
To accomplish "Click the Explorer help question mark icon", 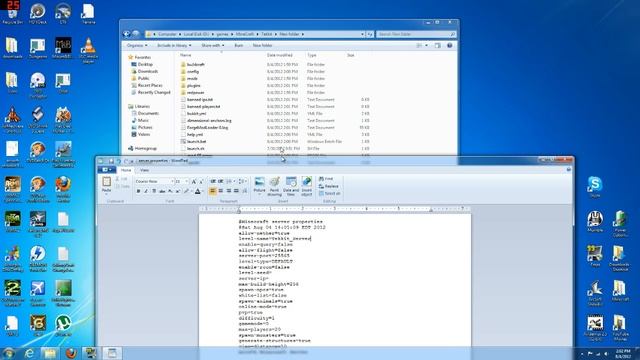I will (449, 45).
